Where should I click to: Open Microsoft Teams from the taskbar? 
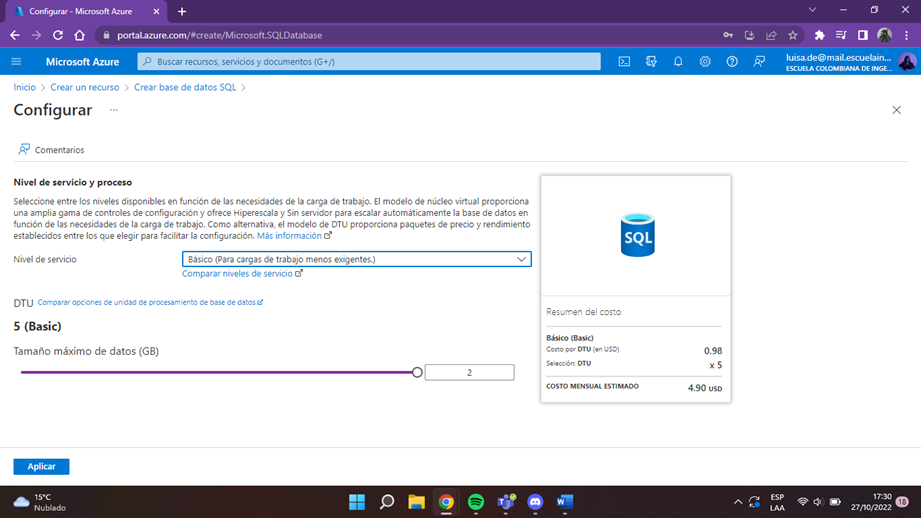pos(506,502)
